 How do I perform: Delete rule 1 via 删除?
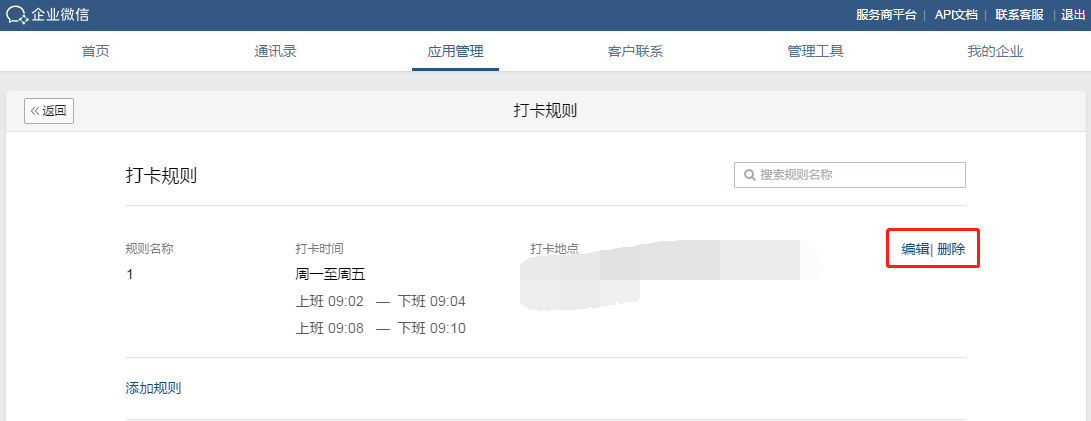pos(951,249)
